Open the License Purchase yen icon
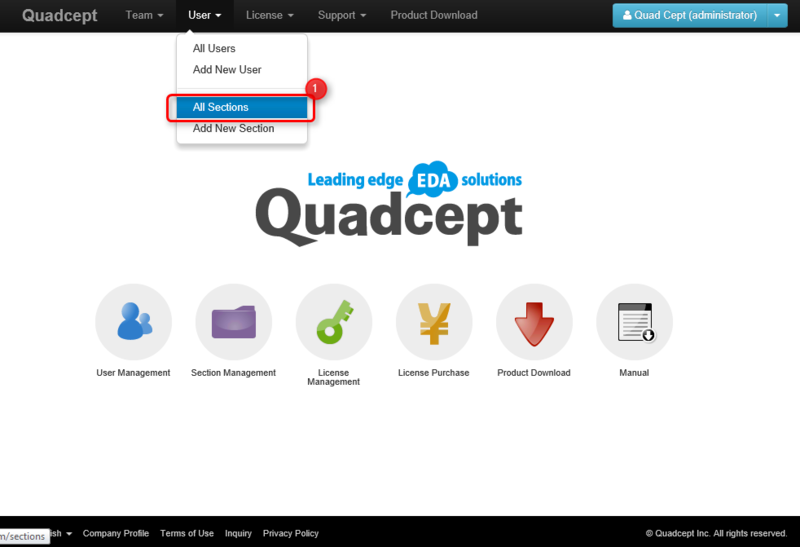Image resolution: width=800 pixels, height=547 pixels. click(x=434, y=322)
